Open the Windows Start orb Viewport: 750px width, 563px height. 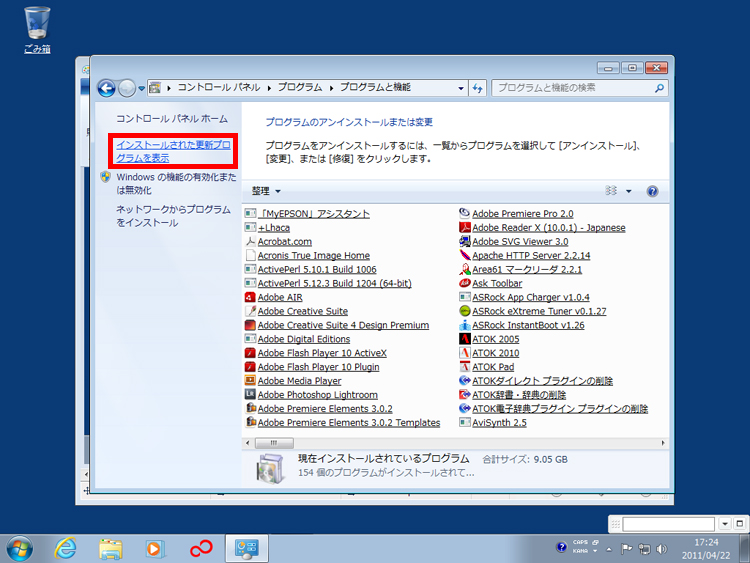coord(20,548)
